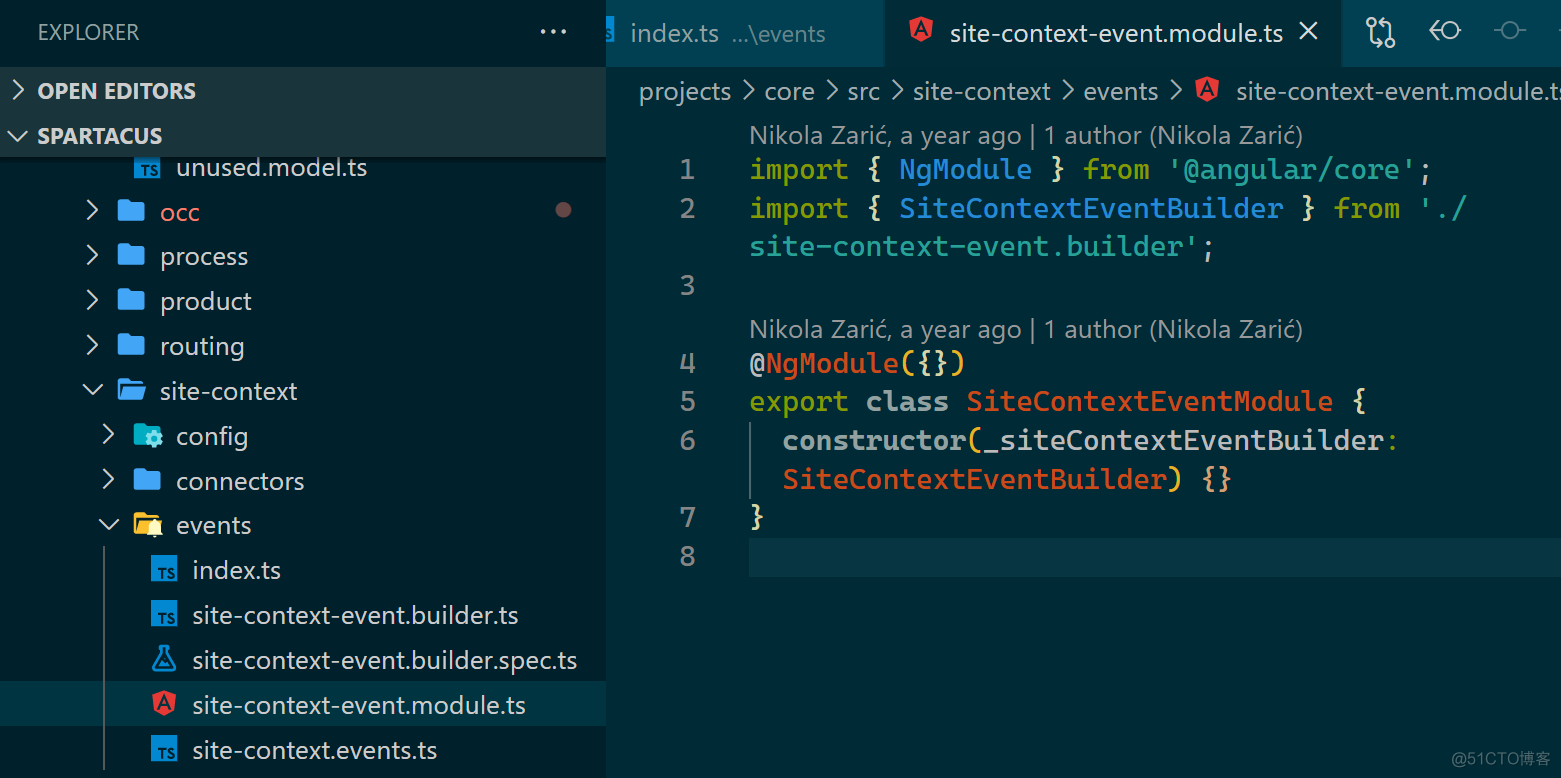This screenshot has width=1561, height=778.
Task: Click line number 1 in the gutter
Action: pos(687,170)
